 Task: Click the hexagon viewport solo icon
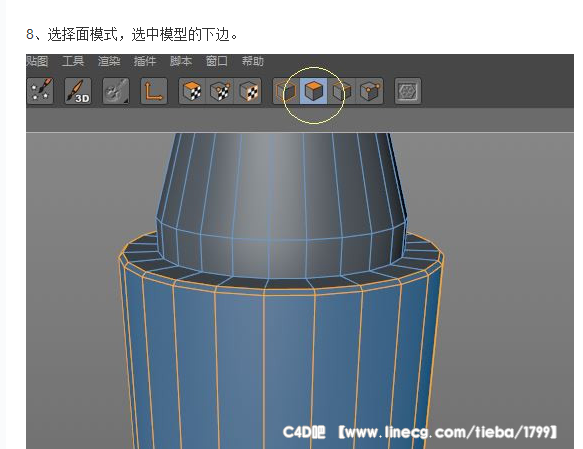coord(408,91)
